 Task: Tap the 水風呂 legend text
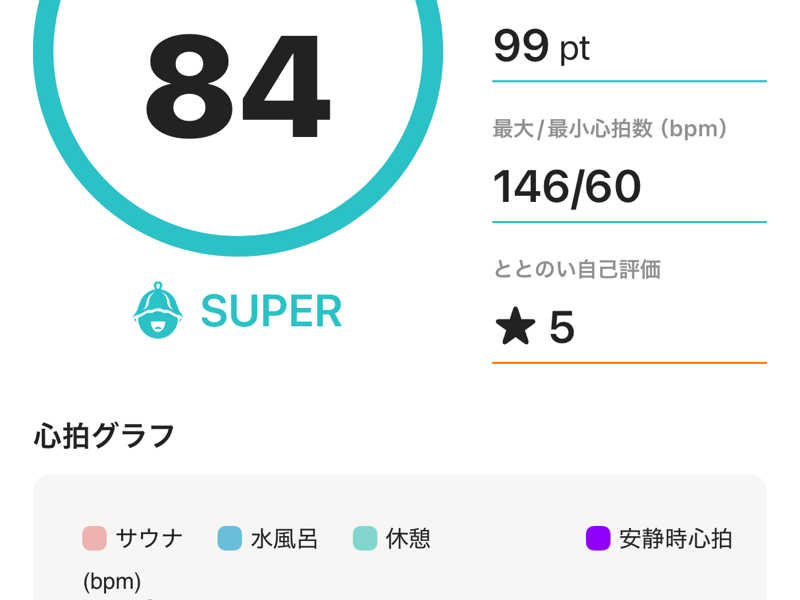click(284, 538)
